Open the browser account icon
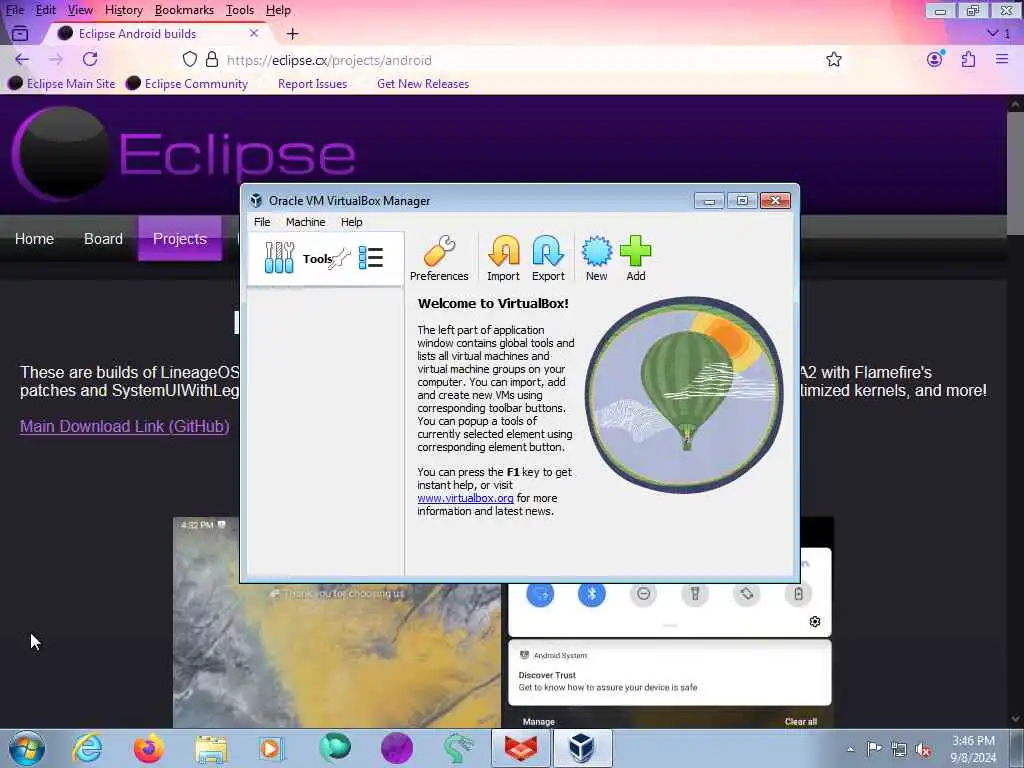This screenshot has height=768, width=1024. [x=935, y=59]
